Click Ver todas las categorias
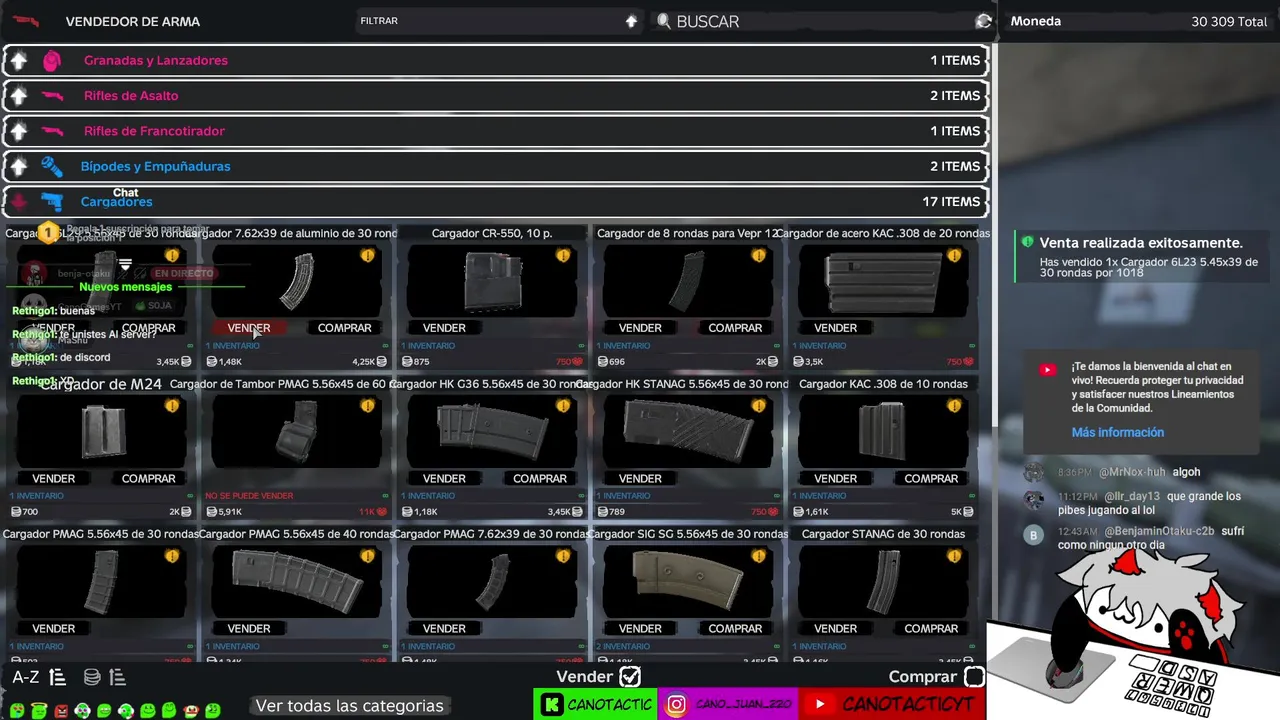Screen dimensions: 1280x720 349,706
